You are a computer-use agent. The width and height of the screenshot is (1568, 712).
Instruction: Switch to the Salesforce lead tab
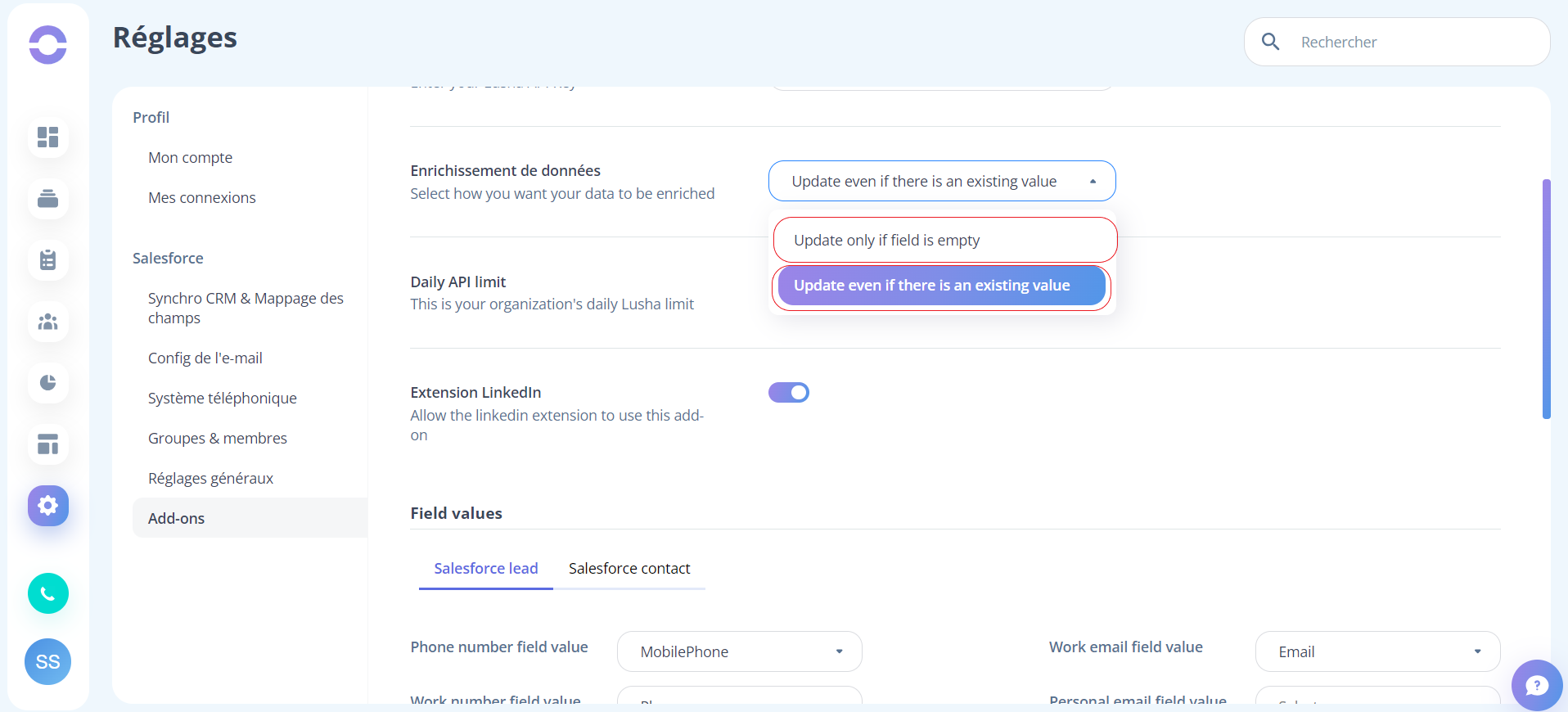click(486, 568)
